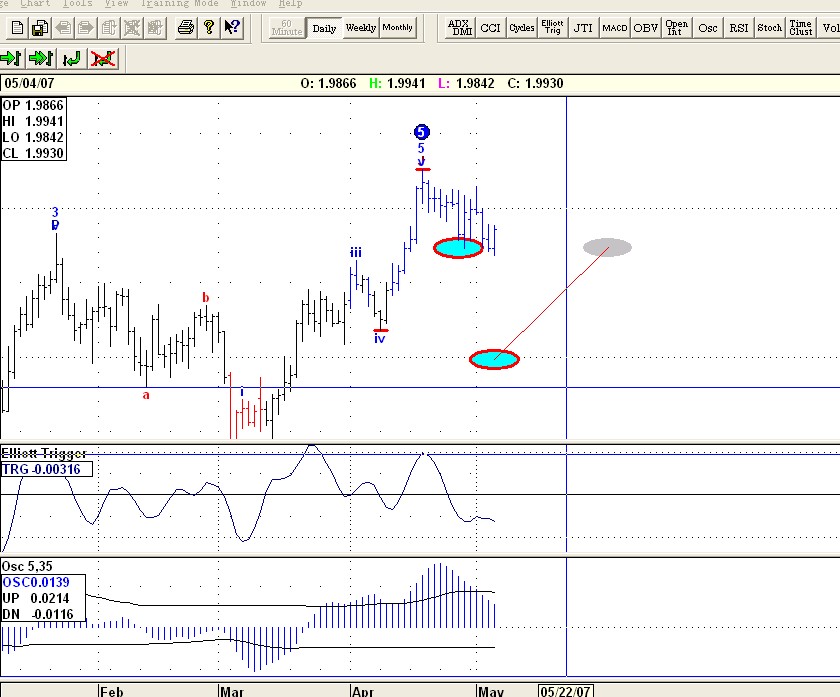Toggle the MACD indicator
Image resolution: width=840 pixels, height=697 pixels.
[614, 28]
